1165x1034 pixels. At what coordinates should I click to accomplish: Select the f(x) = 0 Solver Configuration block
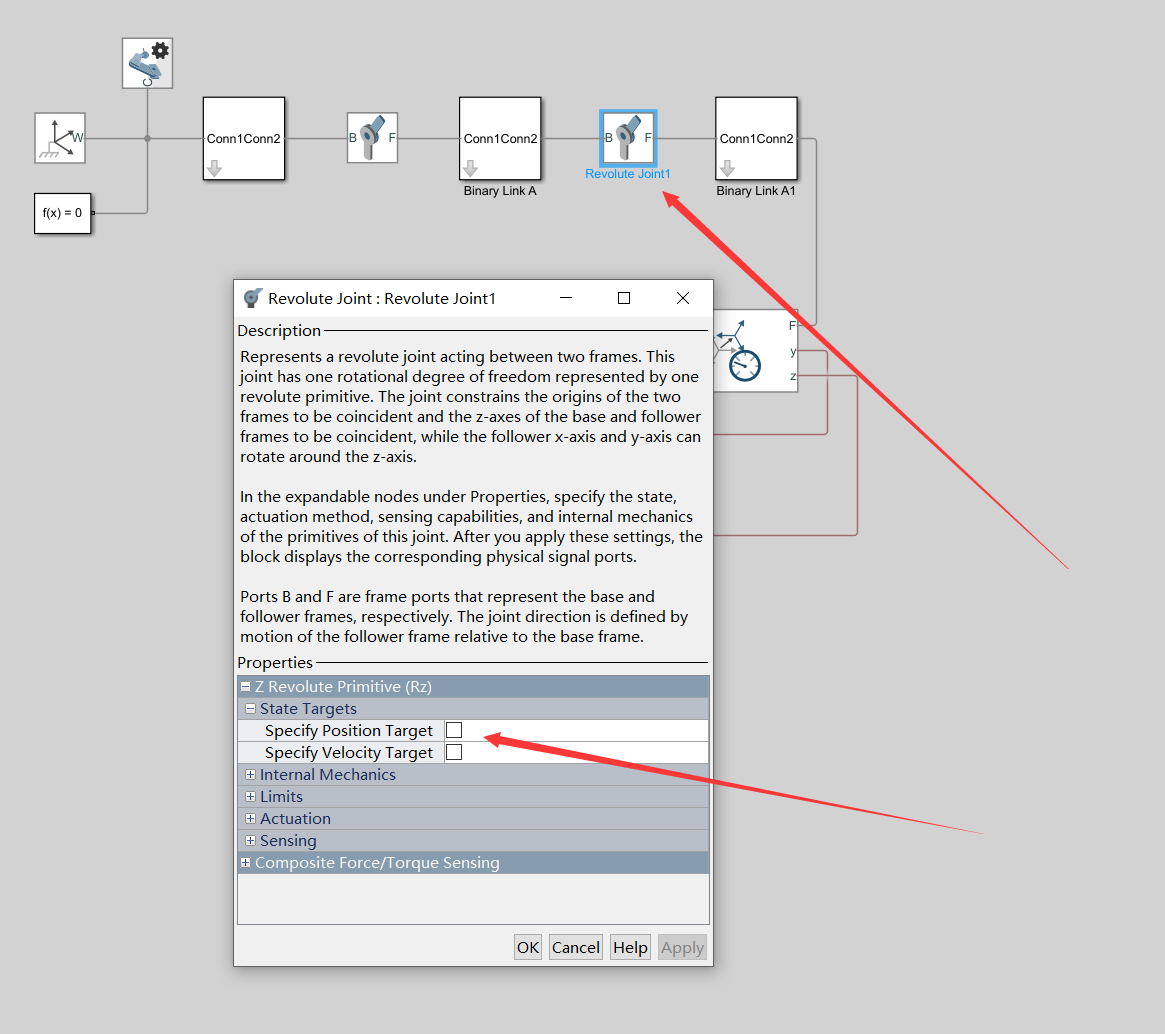[62, 213]
